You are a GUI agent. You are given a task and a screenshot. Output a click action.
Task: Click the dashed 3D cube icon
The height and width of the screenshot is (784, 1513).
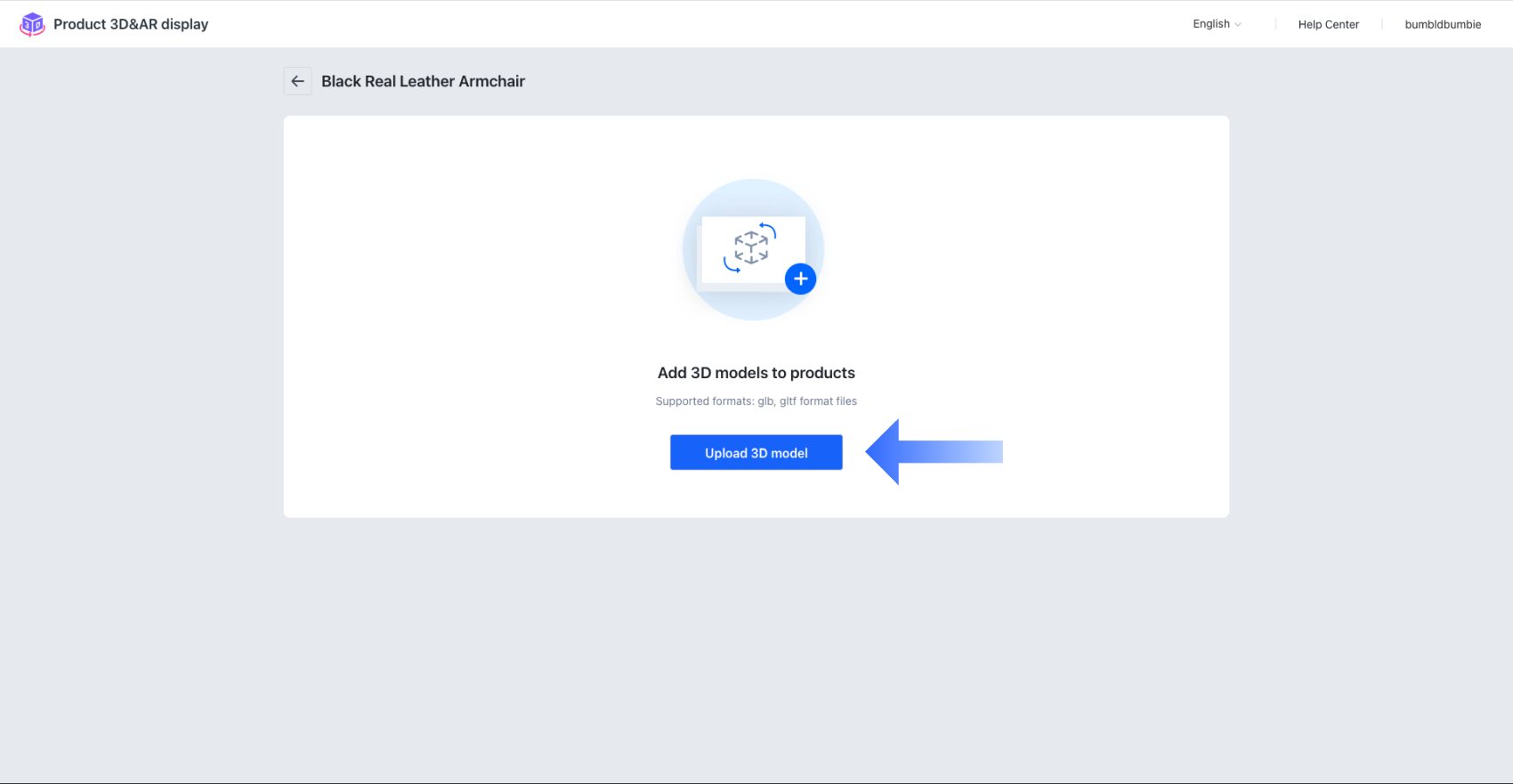(x=751, y=247)
